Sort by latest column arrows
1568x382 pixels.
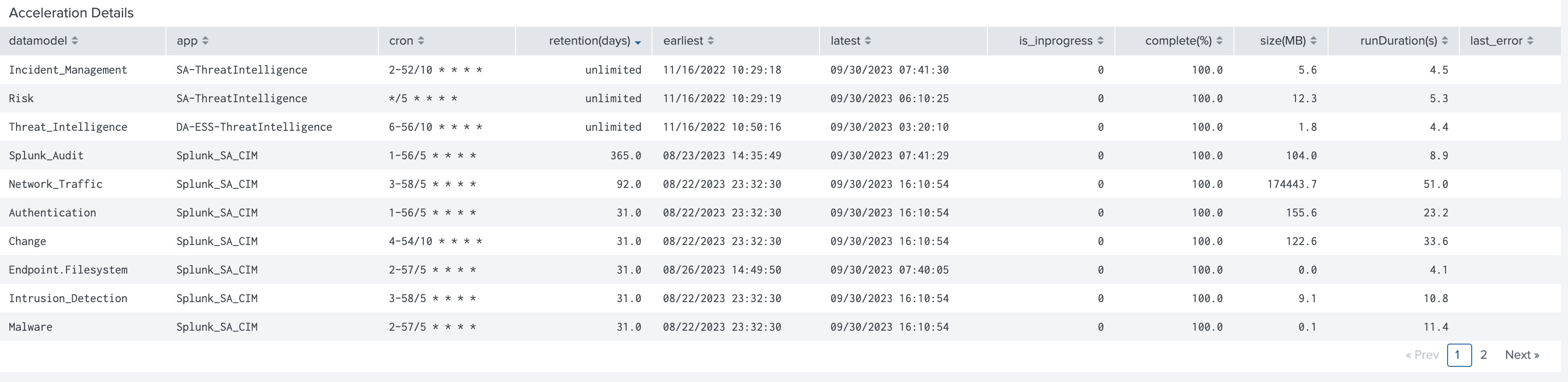tap(868, 41)
